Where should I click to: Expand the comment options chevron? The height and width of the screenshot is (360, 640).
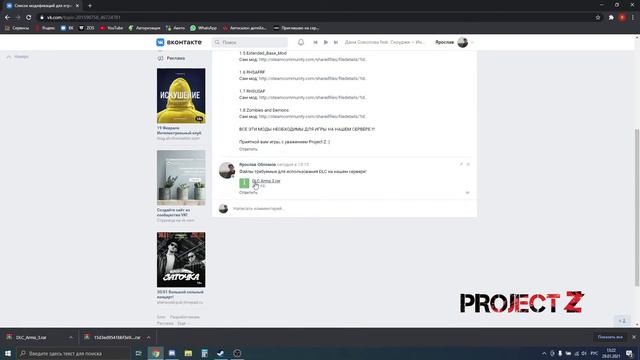[467, 193]
